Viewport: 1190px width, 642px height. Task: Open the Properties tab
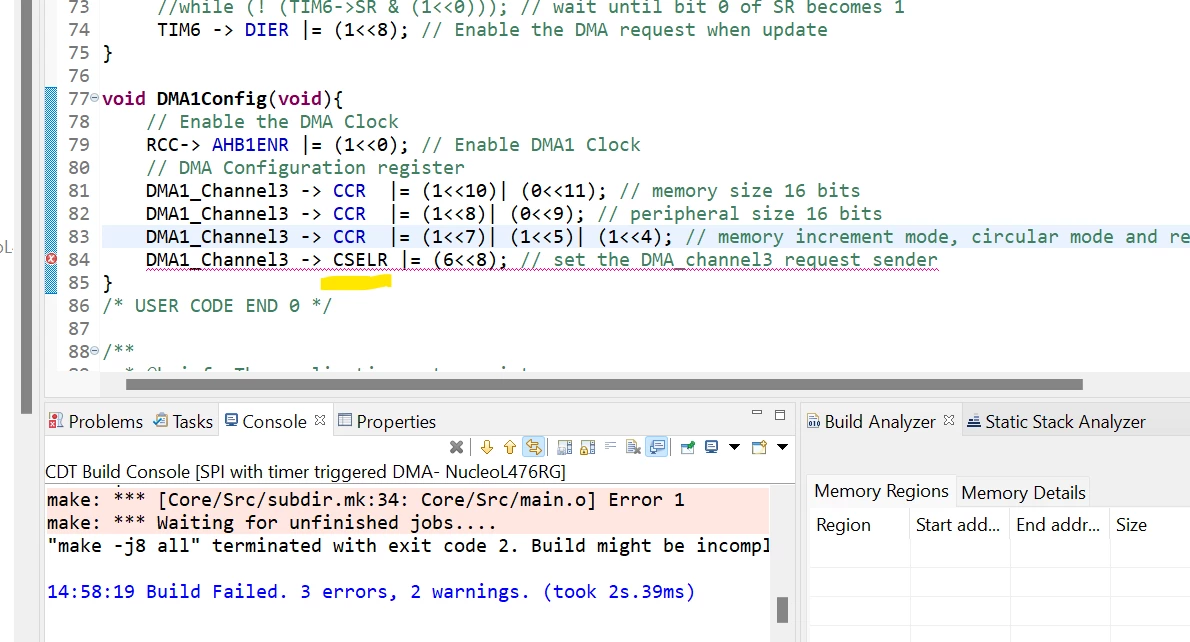point(387,421)
